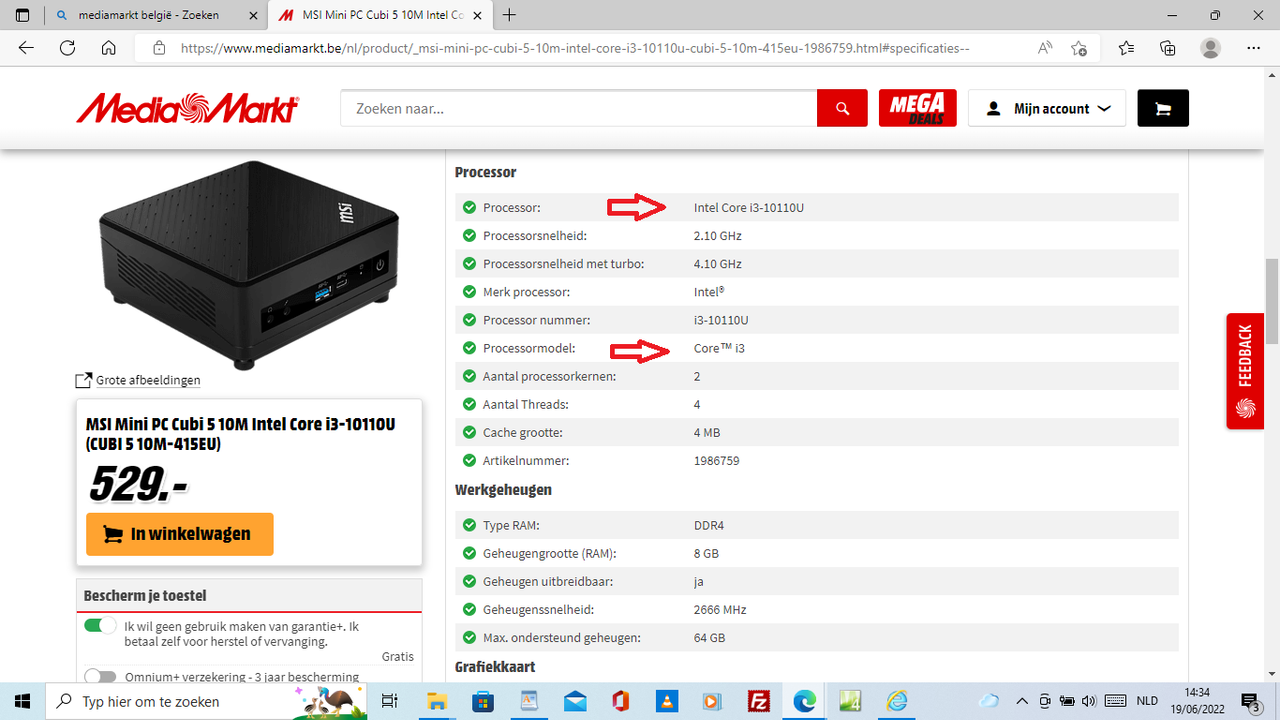Click the site lock info icon
This screenshot has height=720, width=1280.
[158, 48]
